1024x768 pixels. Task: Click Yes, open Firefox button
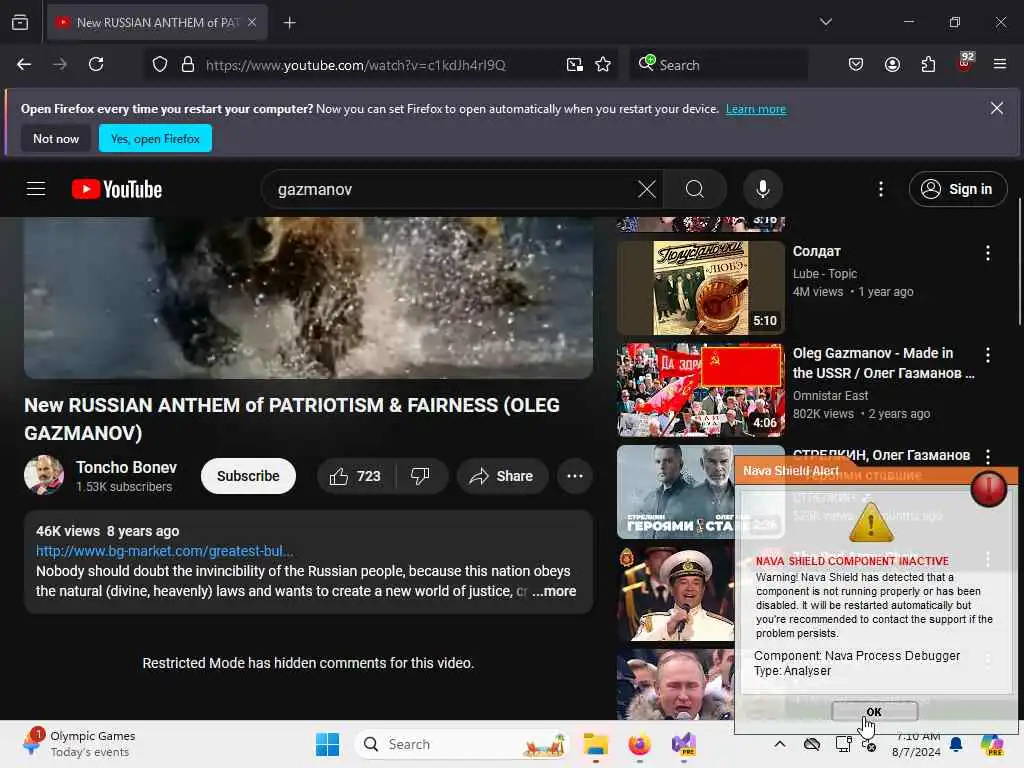pyautogui.click(x=155, y=138)
